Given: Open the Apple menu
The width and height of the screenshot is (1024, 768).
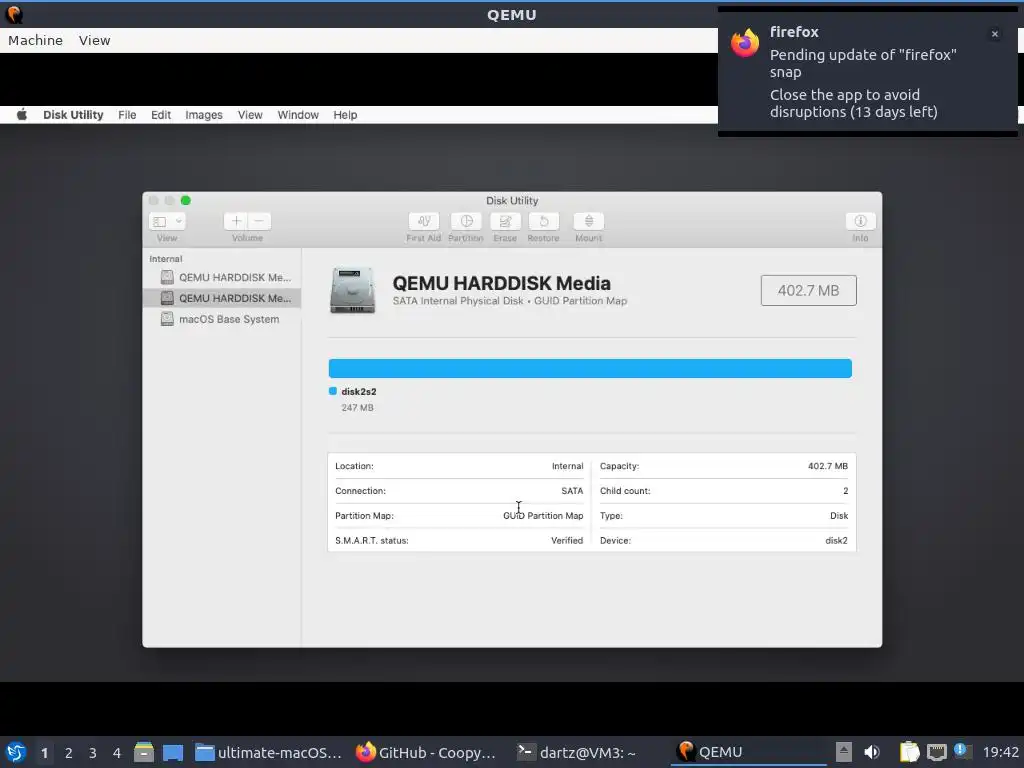Looking at the screenshot, I should pyautogui.click(x=22, y=115).
